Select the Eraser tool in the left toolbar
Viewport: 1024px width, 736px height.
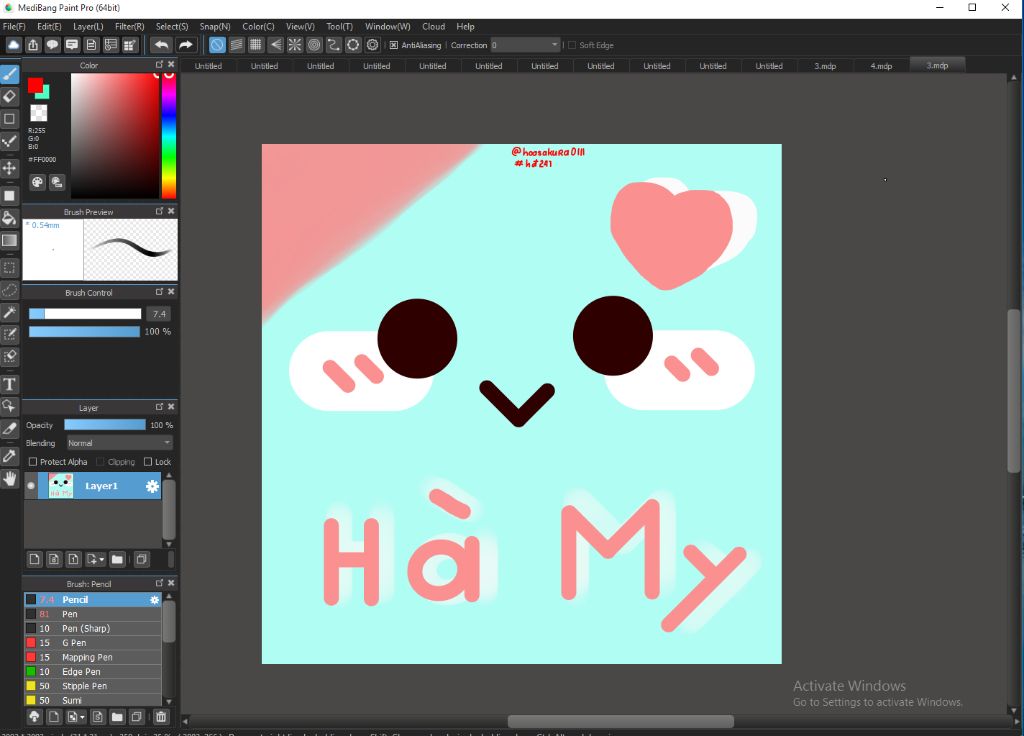(x=10, y=97)
